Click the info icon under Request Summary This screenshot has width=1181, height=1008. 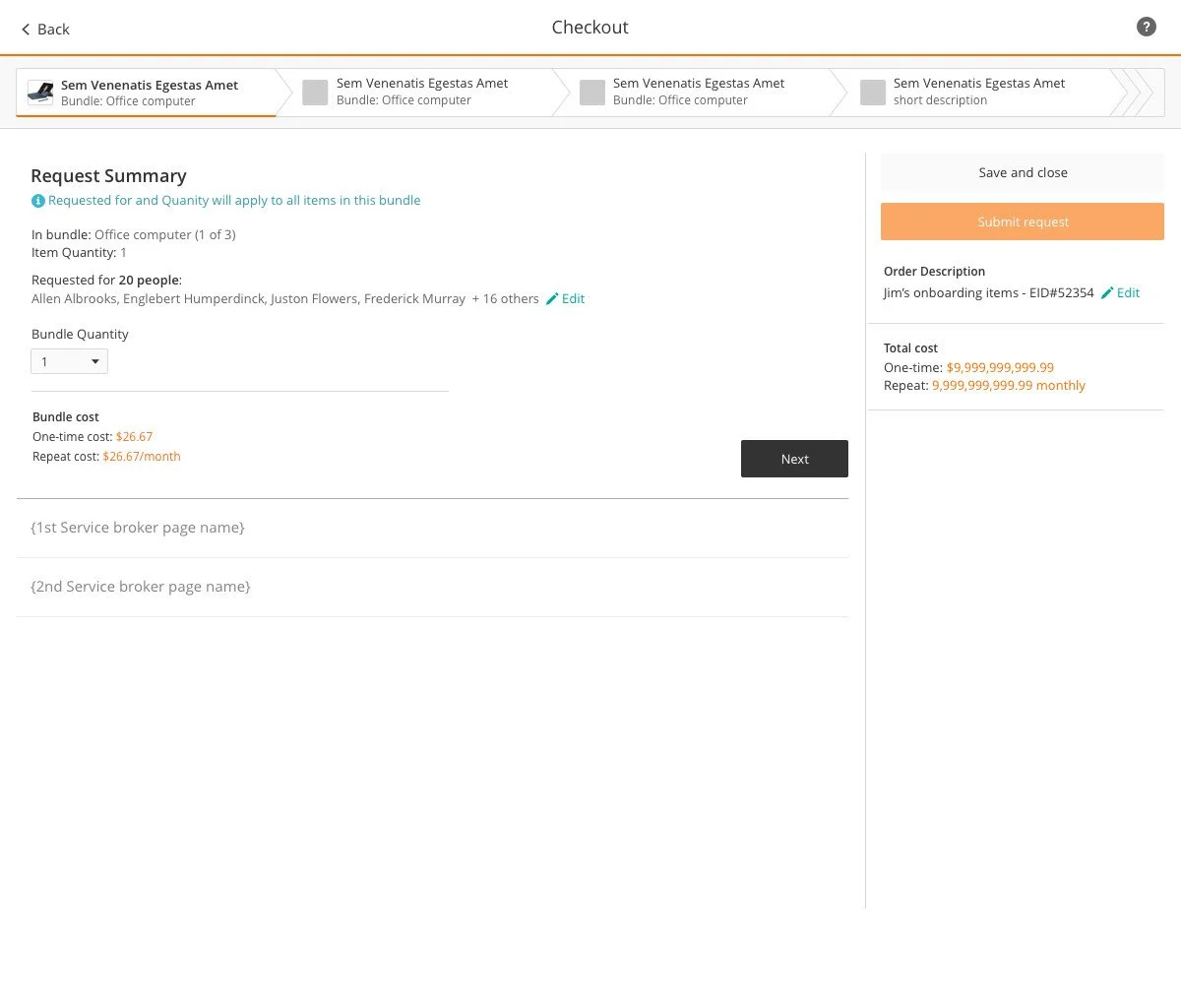pos(38,201)
